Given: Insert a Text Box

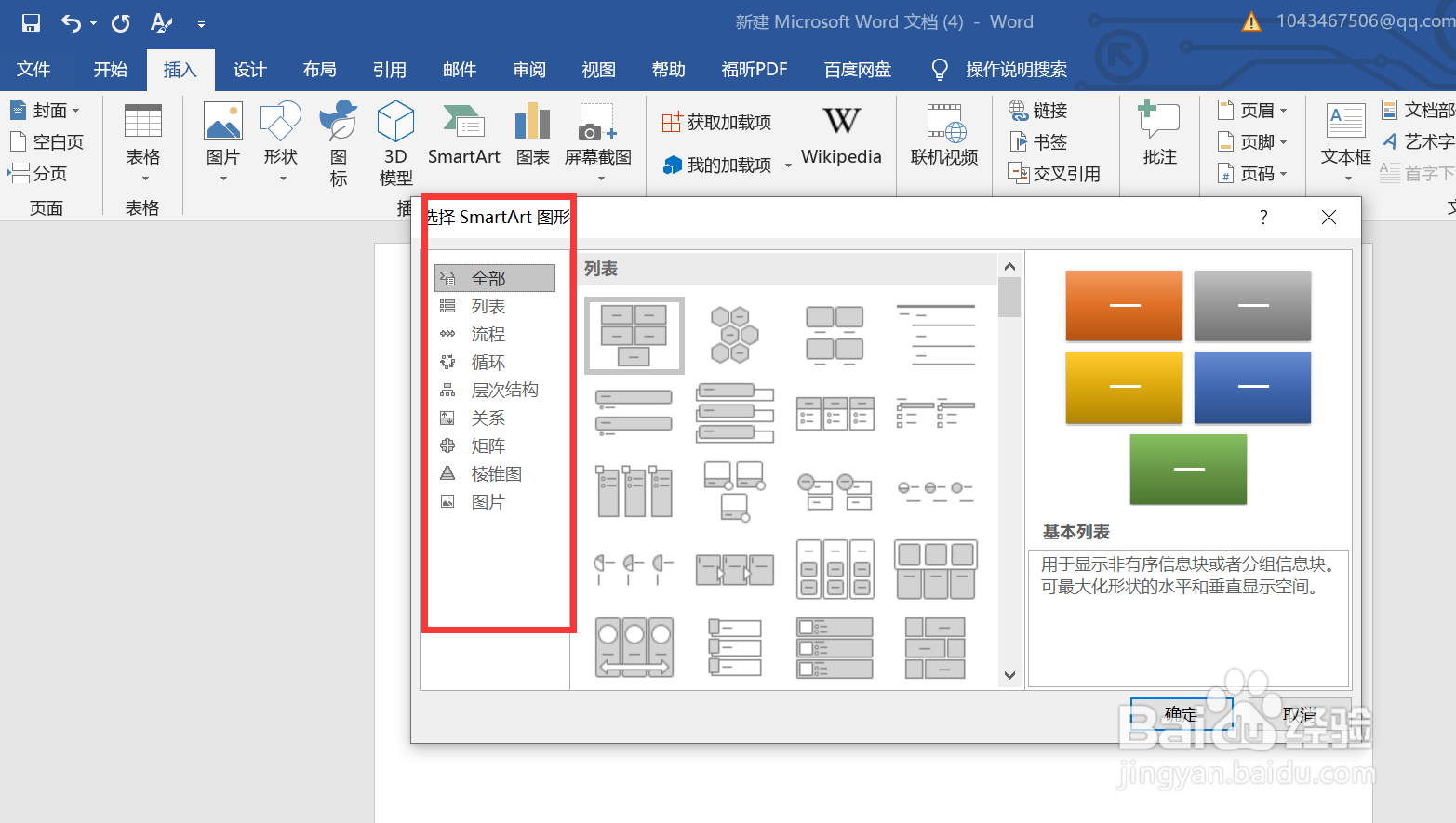Looking at the screenshot, I should pyautogui.click(x=1346, y=141).
